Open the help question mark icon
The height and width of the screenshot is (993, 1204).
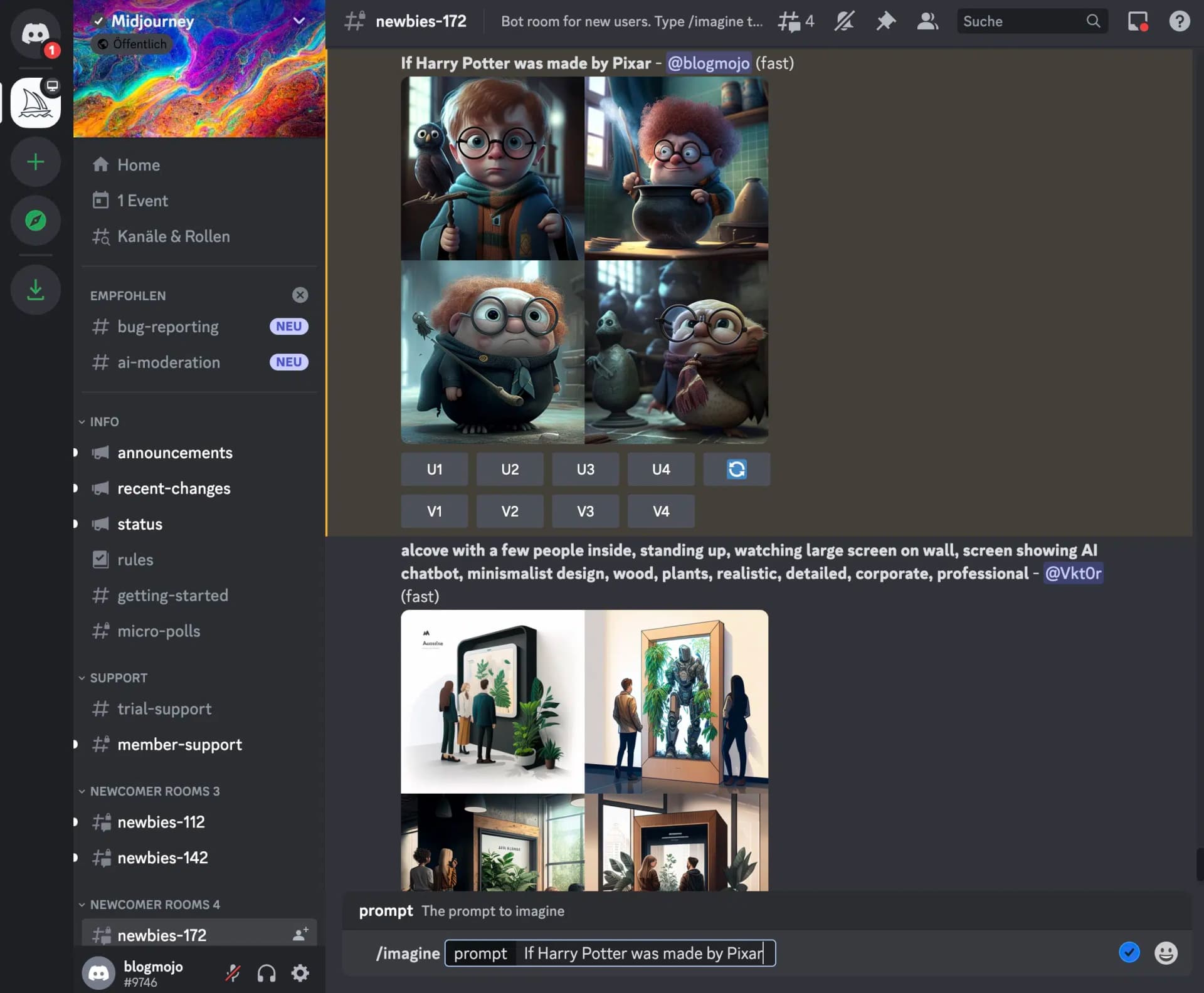tap(1180, 21)
